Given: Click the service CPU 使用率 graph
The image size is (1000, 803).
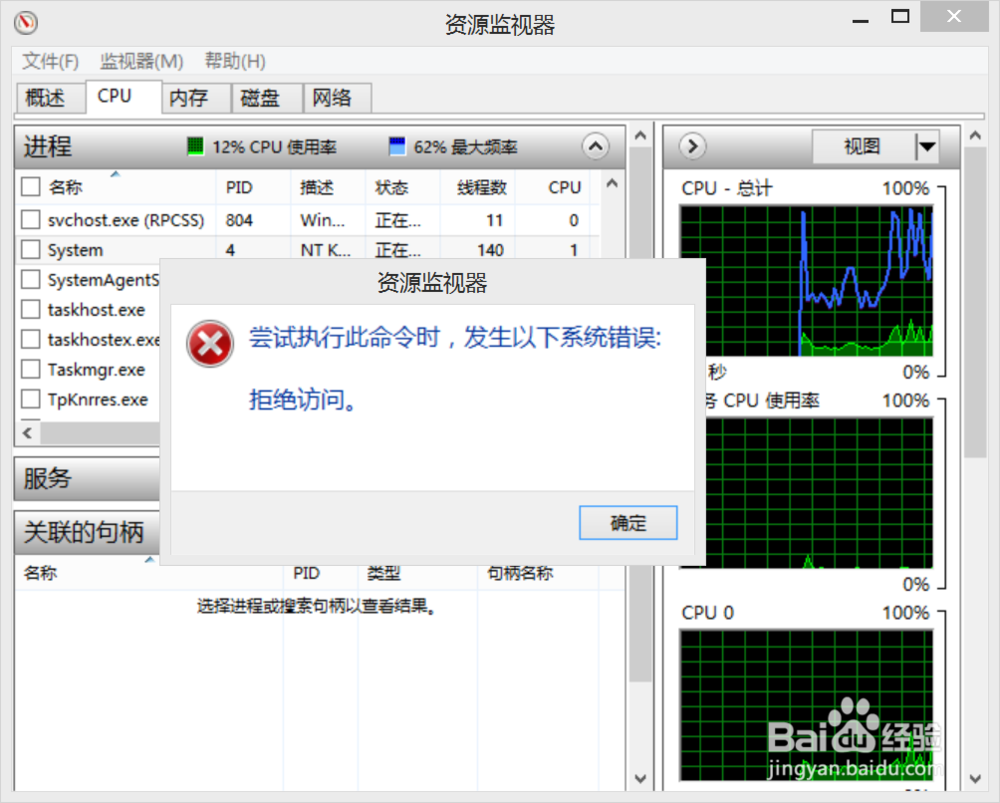Looking at the screenshot, I should click(820, 492).
